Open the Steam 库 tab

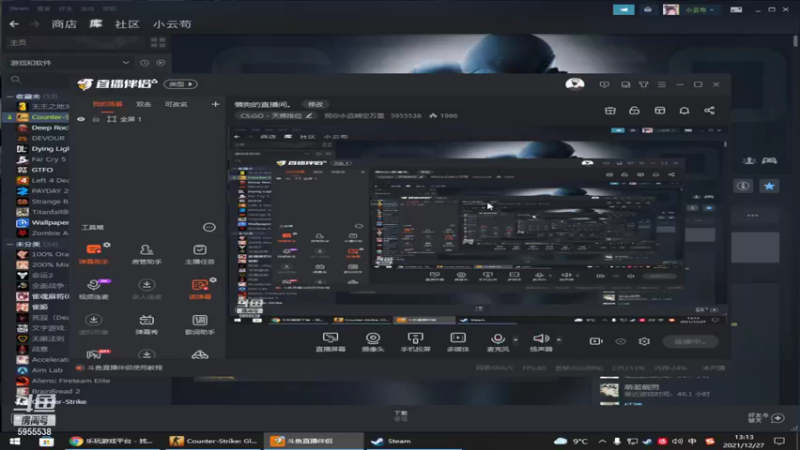coord(95,24)
